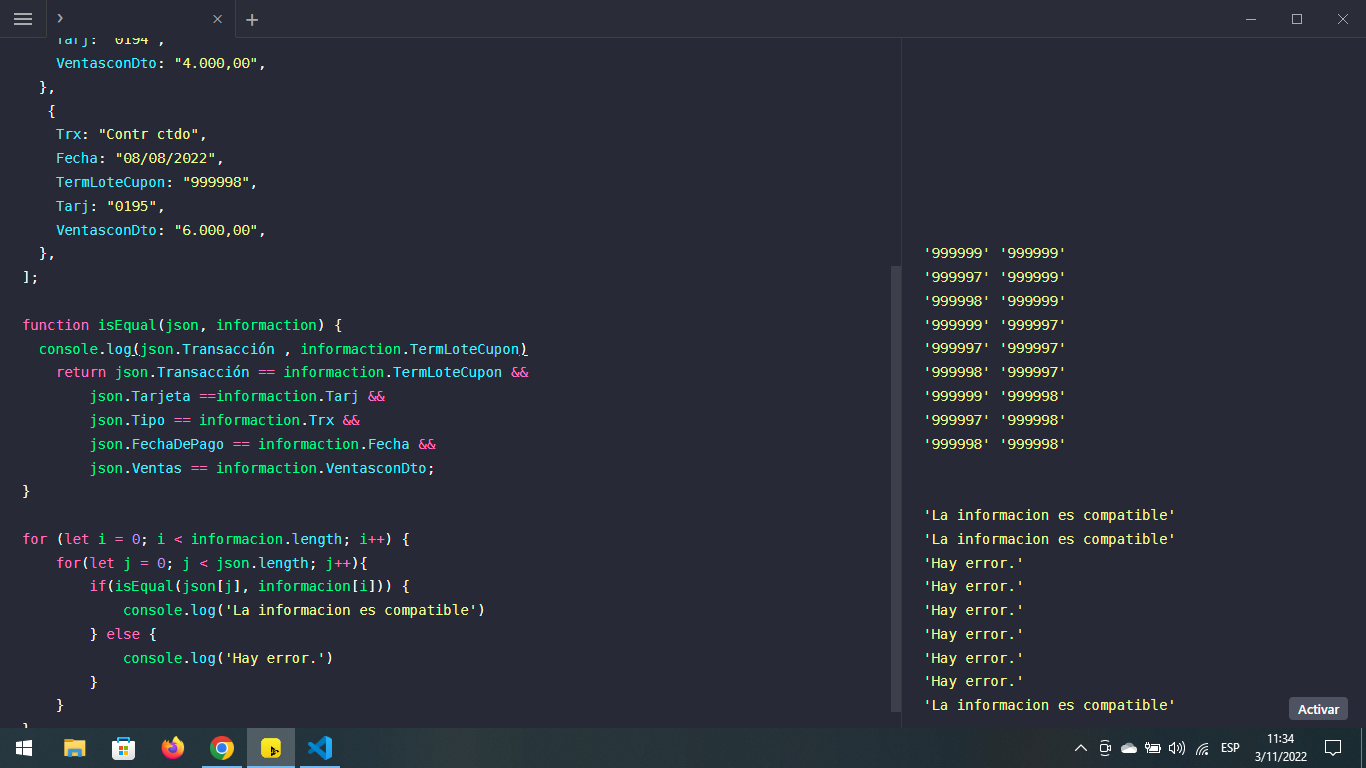The width and height of the screenshot is (1366, 768).
Task: Open the Windows Start menu
Action: [x=24, y=748]
